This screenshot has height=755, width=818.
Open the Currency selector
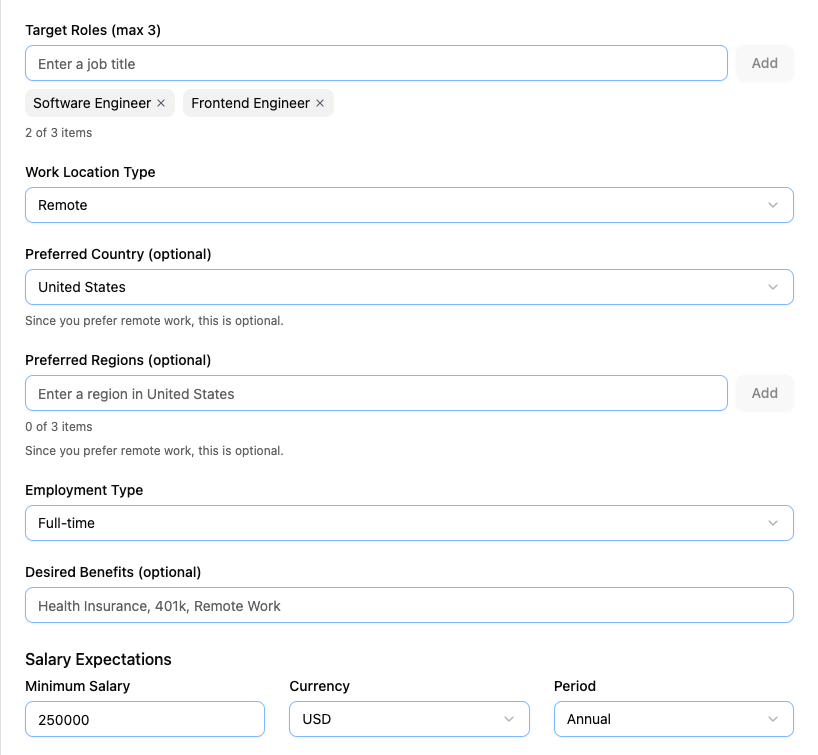(x=409, y=719)
